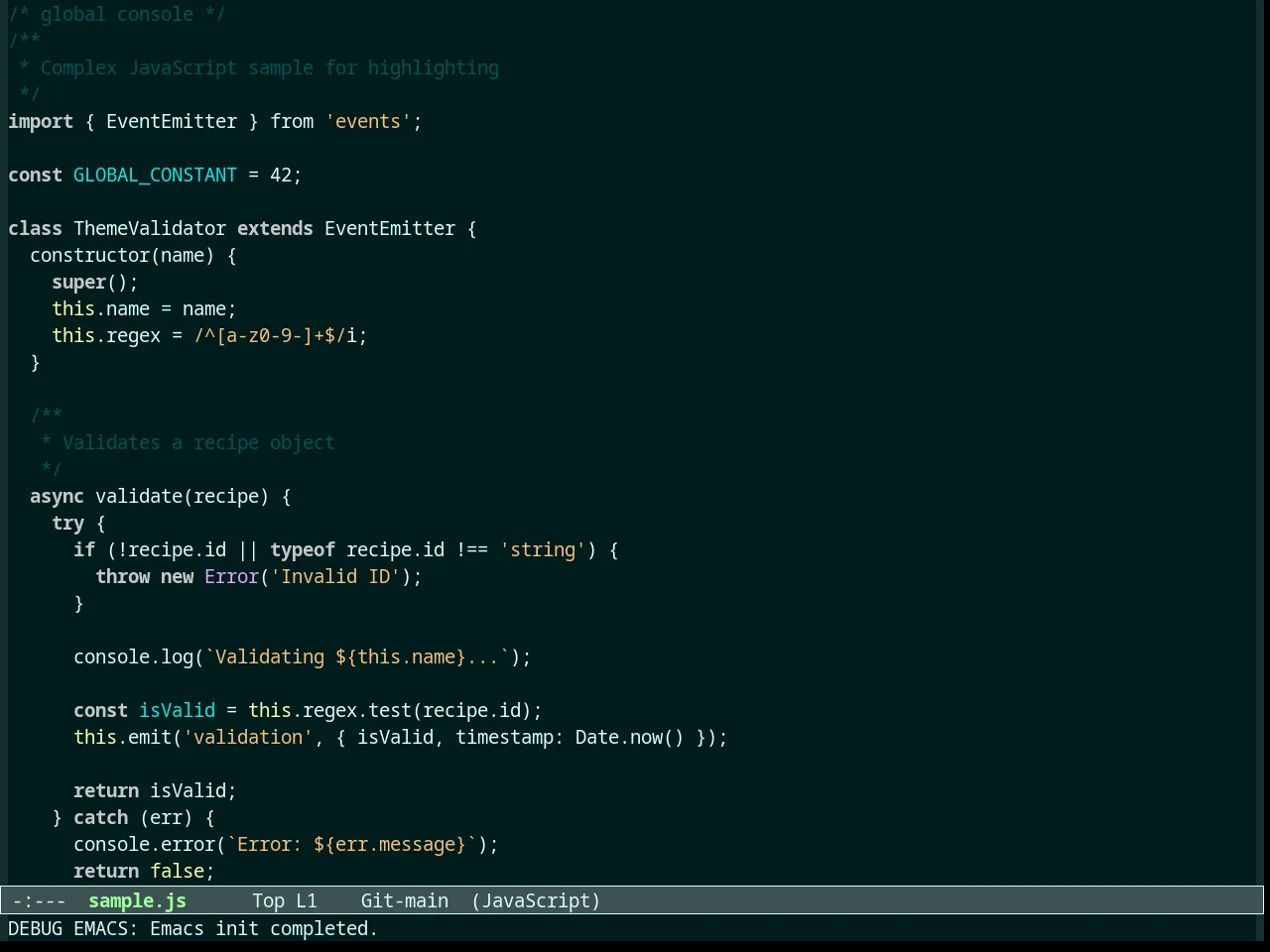Screen dimensions: 1270x952
Task: Click the Top L1 position indicator
Action: 285,900
